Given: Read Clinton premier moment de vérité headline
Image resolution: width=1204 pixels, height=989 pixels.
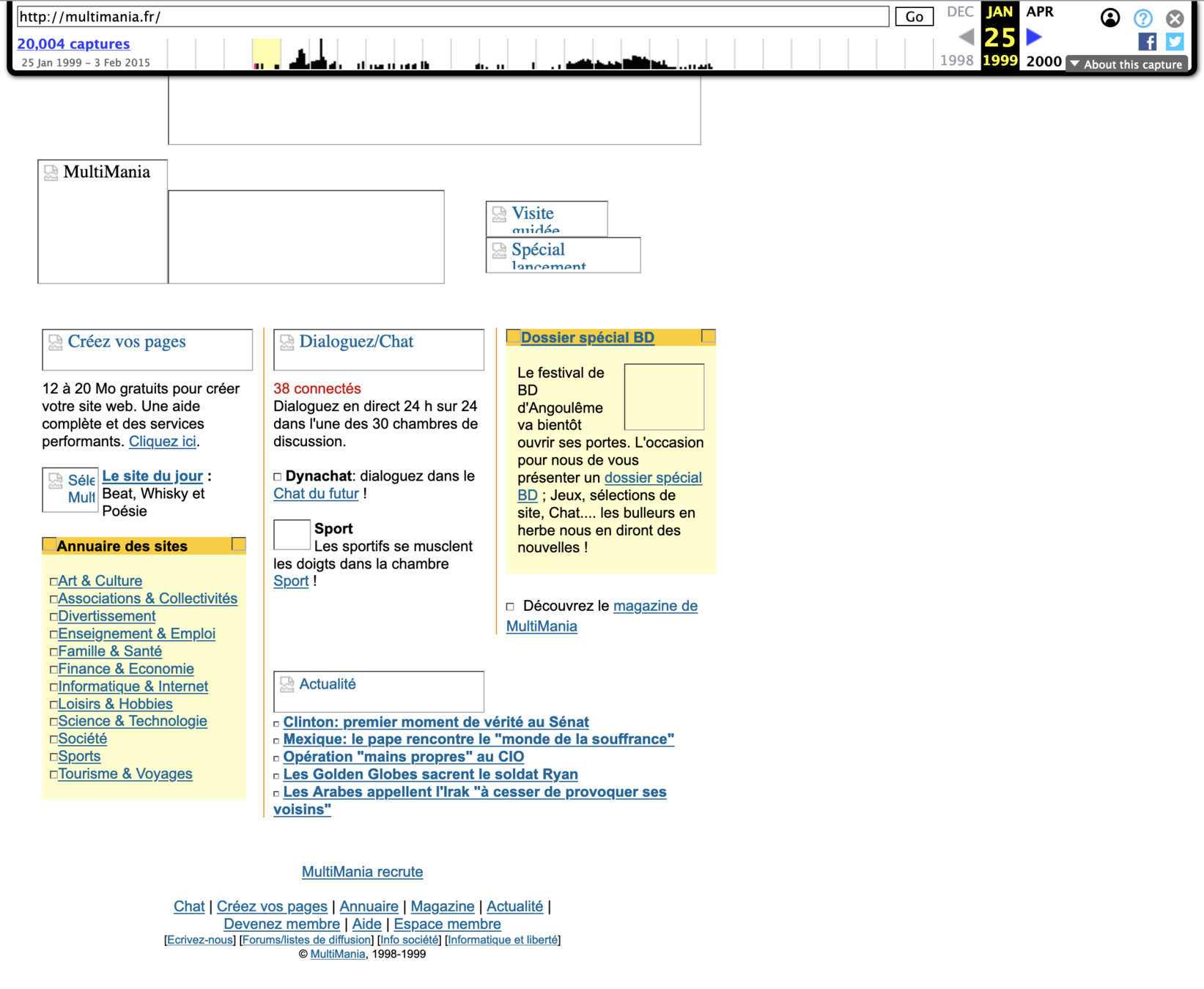Looking at the screenshot, I should (436, 722).
